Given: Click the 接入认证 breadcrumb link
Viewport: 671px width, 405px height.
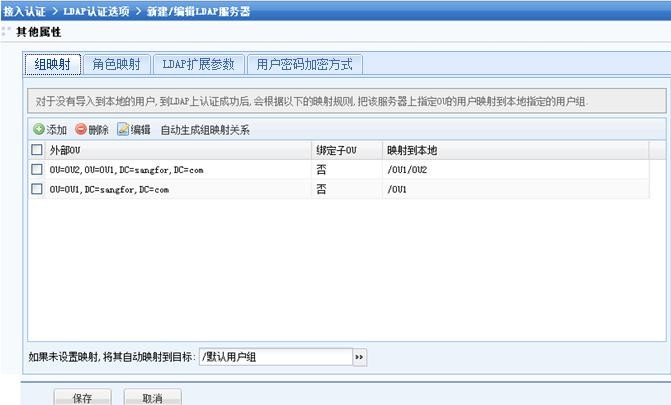Looking at the screenshot, I should click(x=25, y=10).
